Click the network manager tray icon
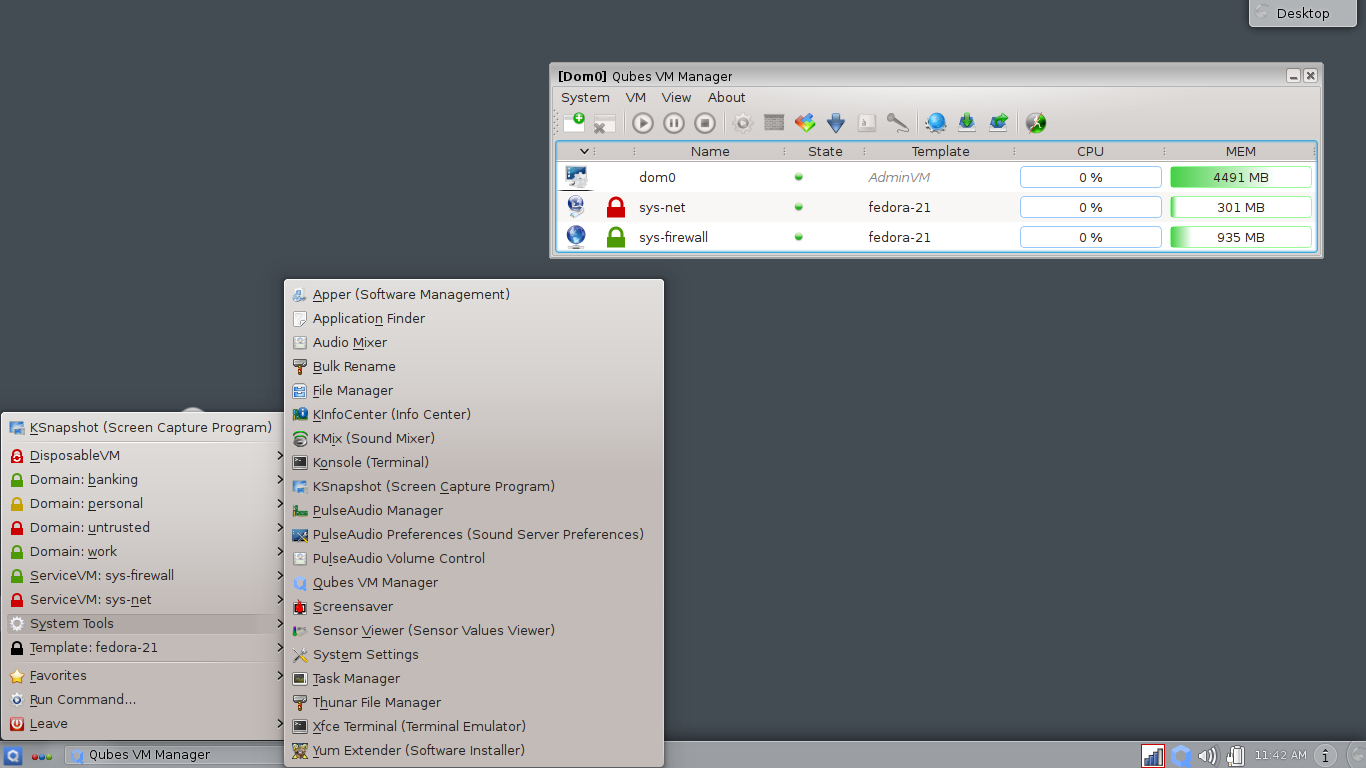Image resolution: width=1366 pixels, height=768 pixels. click(x=1153, y=755)
